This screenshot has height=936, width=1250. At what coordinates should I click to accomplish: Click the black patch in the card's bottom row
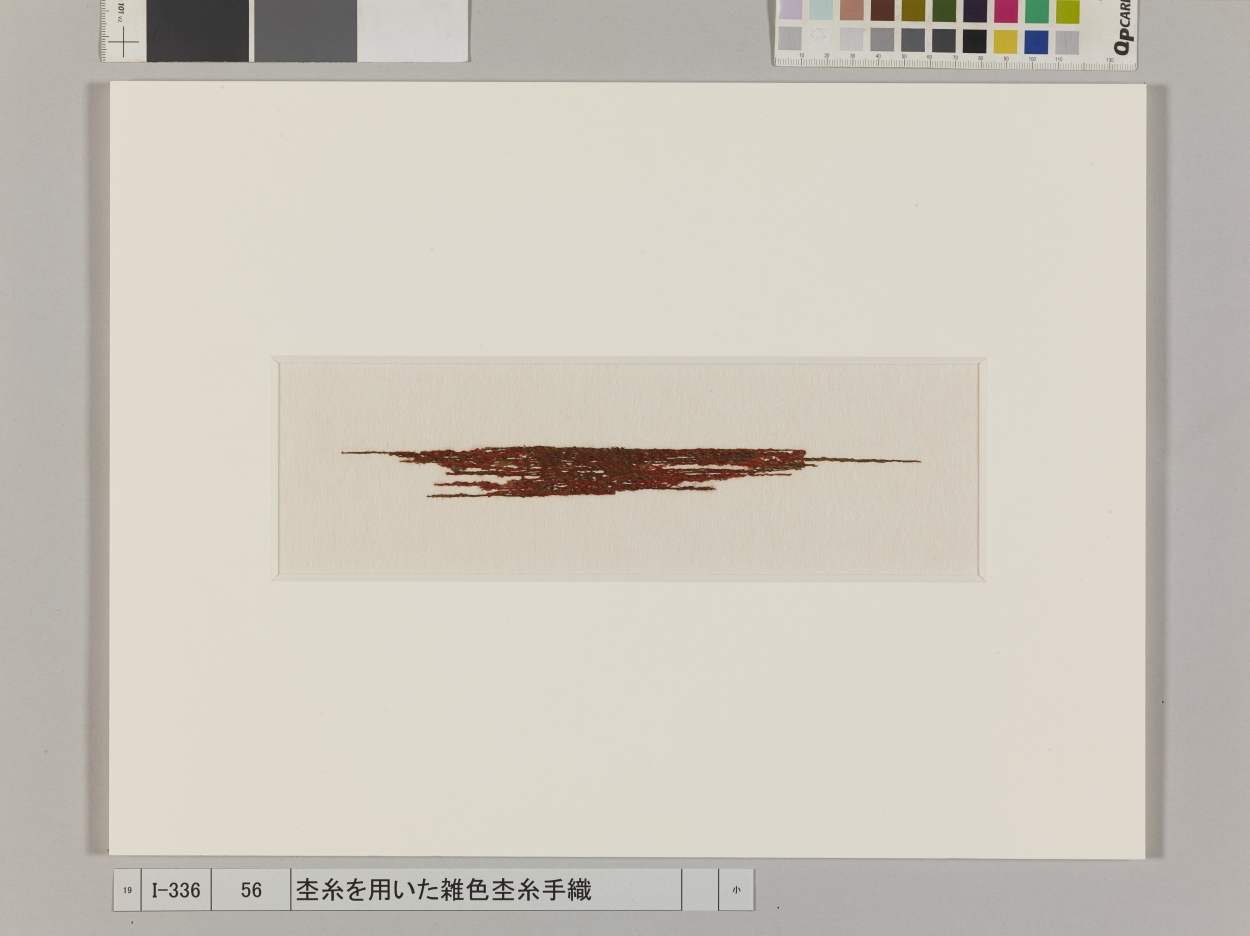pos(975,41)
